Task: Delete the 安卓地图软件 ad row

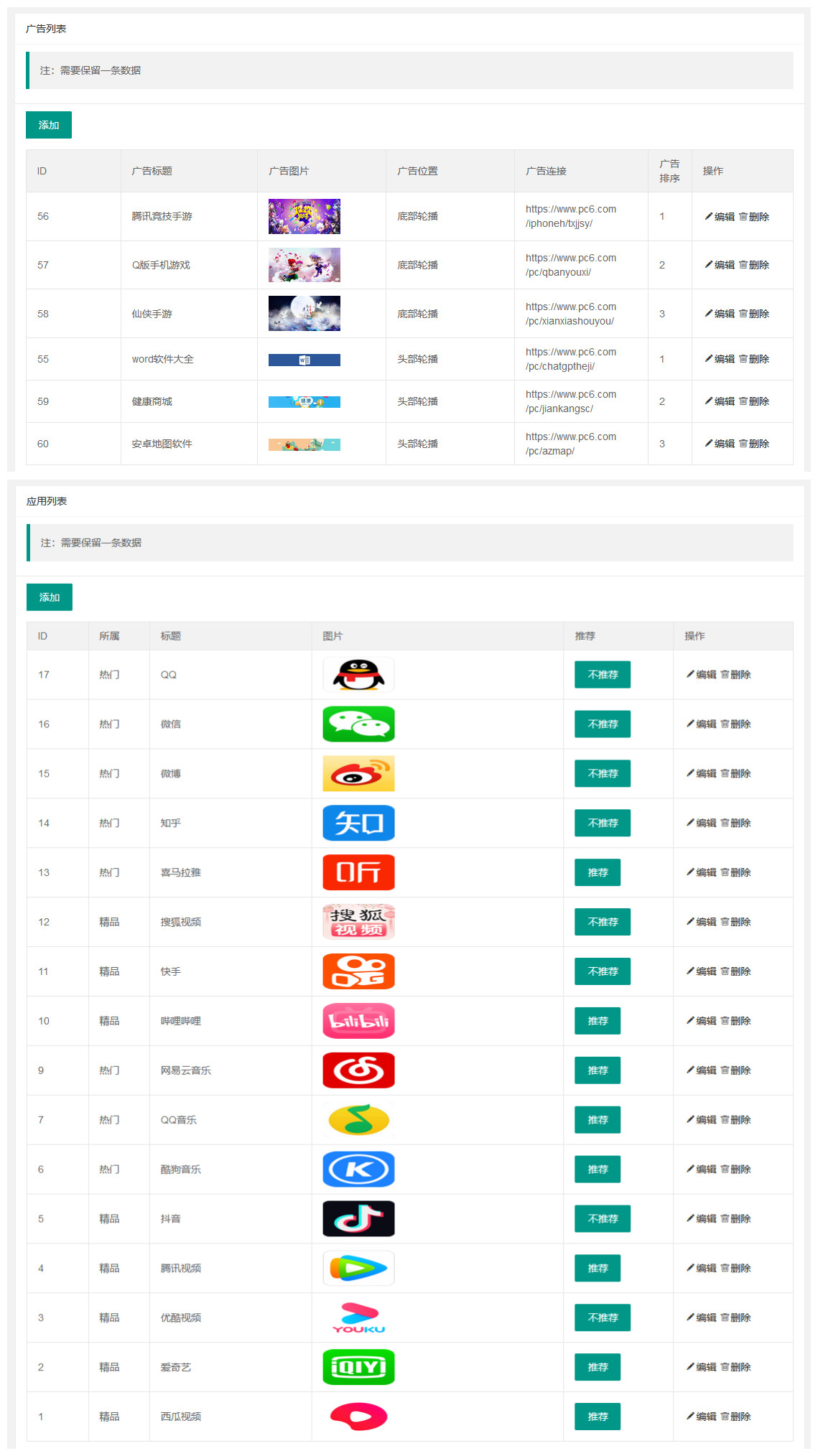Action: coord(754,444)
